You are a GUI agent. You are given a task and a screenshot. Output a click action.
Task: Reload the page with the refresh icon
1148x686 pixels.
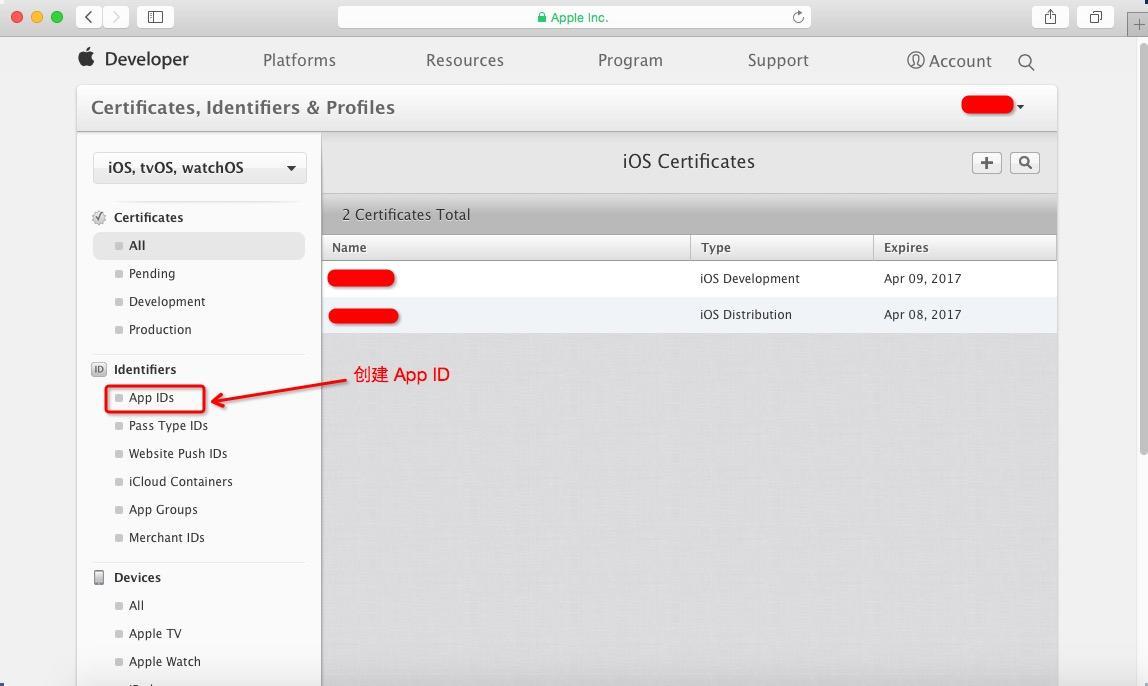(x=798, y=17)
